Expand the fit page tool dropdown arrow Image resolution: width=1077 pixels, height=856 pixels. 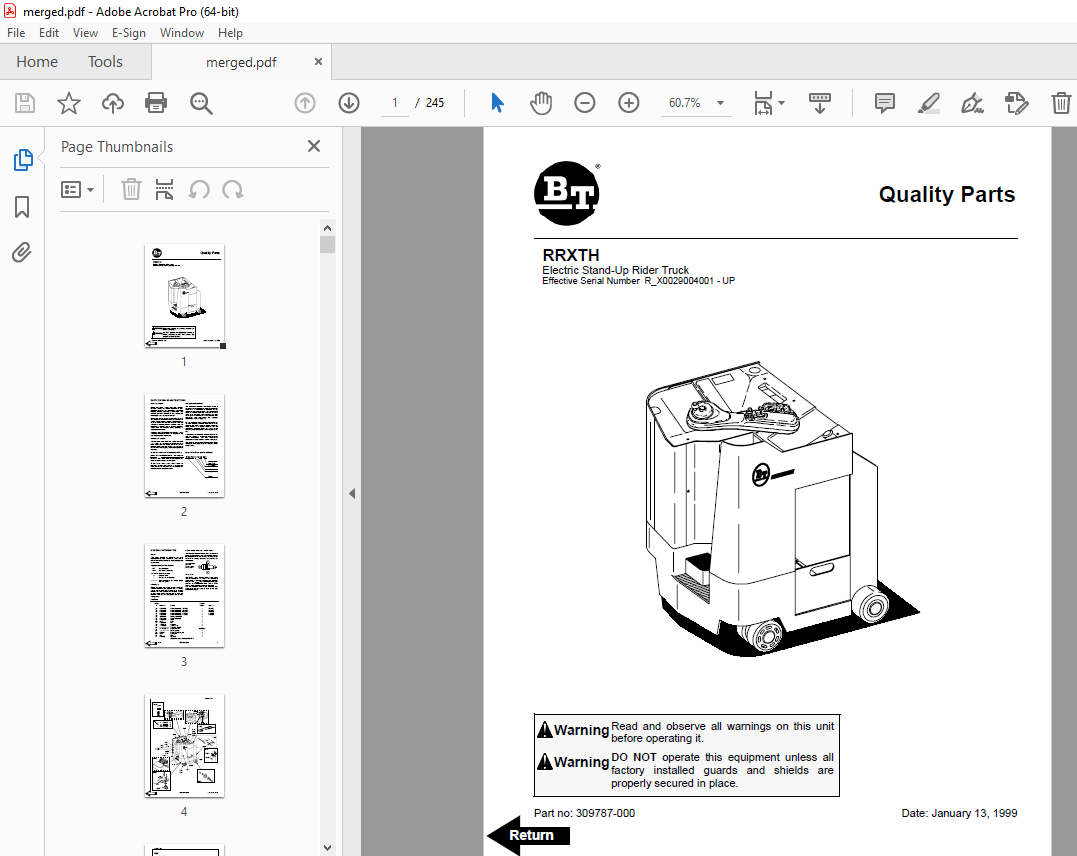pyautogui.click(x=782, y=103)
